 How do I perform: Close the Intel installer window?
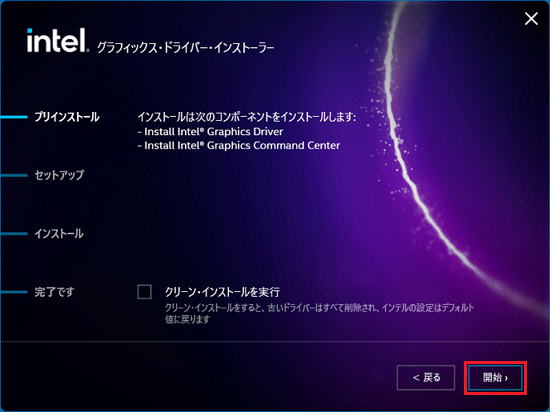tap(531, 19)
